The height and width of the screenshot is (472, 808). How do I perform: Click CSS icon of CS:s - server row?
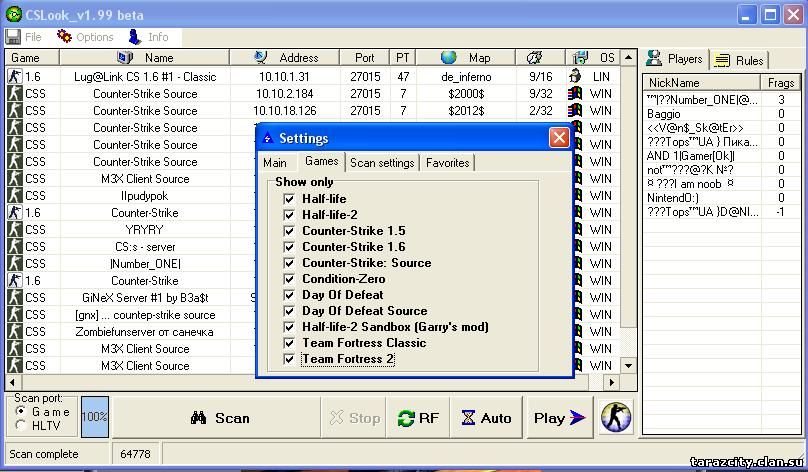tap(14, 246)
